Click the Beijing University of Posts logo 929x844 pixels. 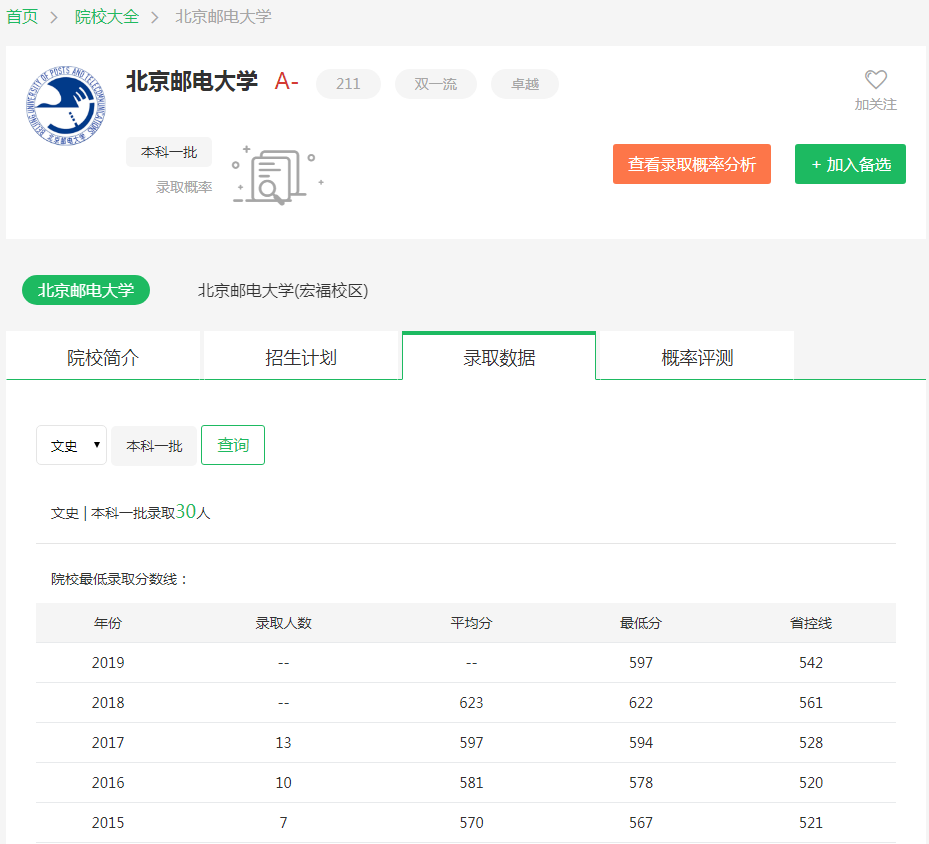[x=65, y=105]
